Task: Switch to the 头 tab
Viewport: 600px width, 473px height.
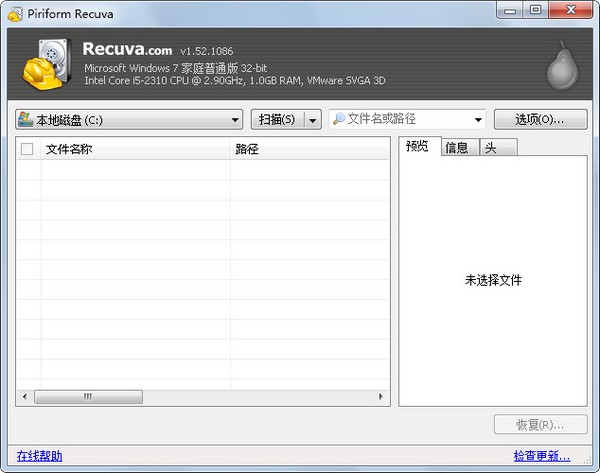Action: click(x=490, y=148)
